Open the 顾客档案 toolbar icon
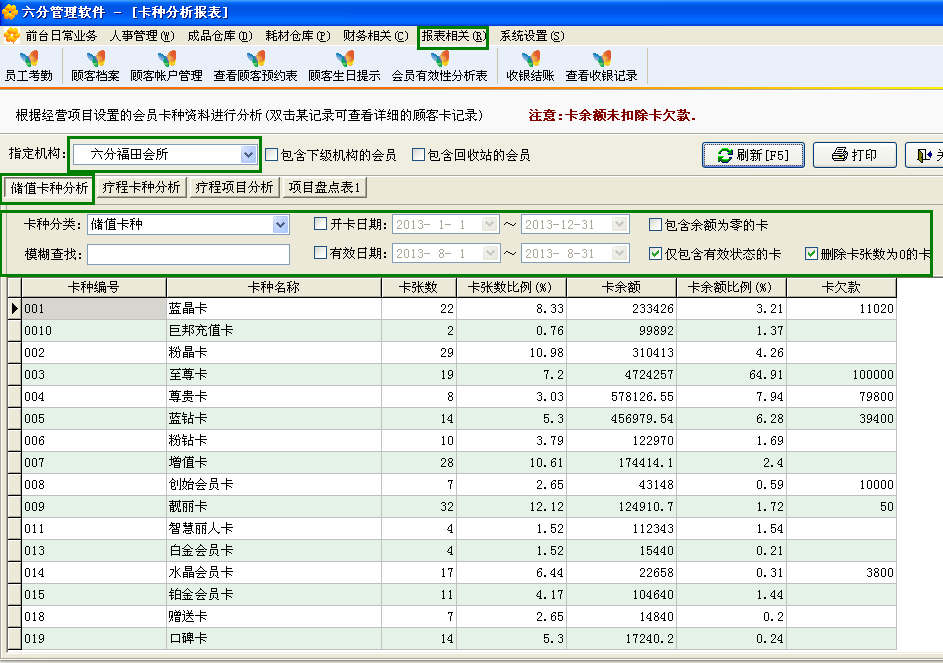 coord(95,66)
